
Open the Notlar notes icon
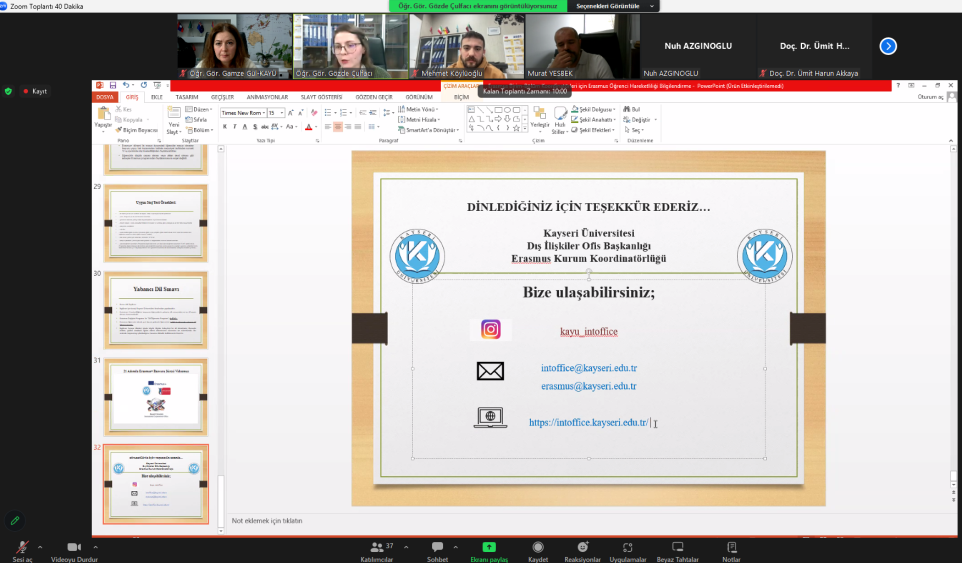(x=731, y=547)
